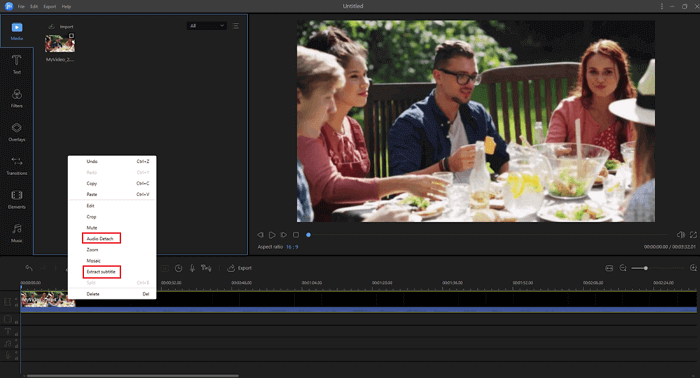
Task: Click the timeline Redo arrow icon
Action: click(x=43, y=268)
